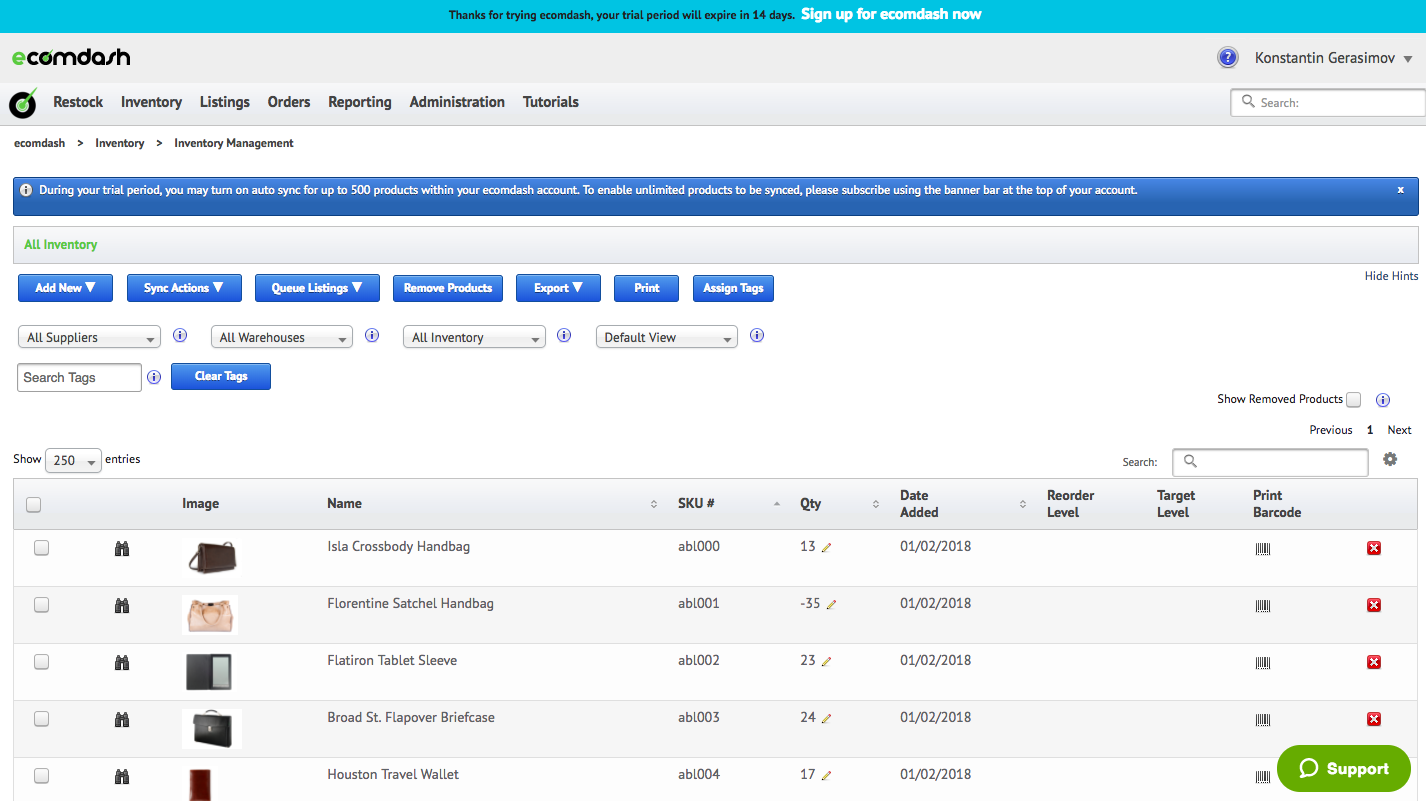Edit quantity pencil for Florentine Satchel Handbag
The image size is (1426, 801).
tap(831, 605)
